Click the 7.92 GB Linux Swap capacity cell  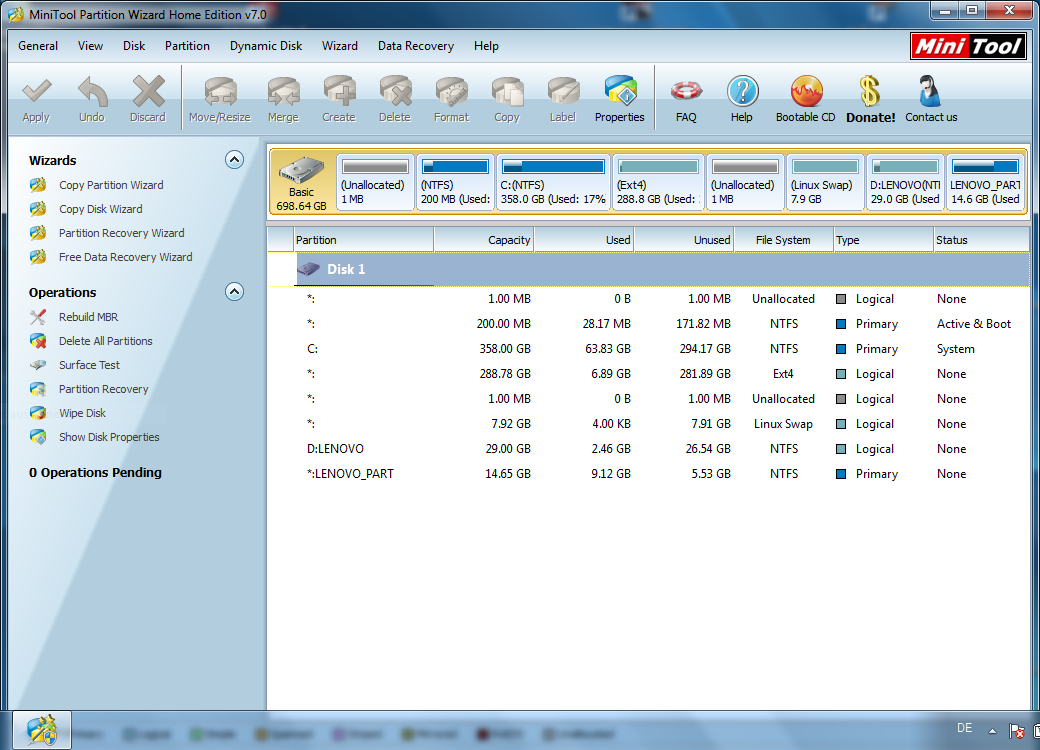[x=511, y=424]
